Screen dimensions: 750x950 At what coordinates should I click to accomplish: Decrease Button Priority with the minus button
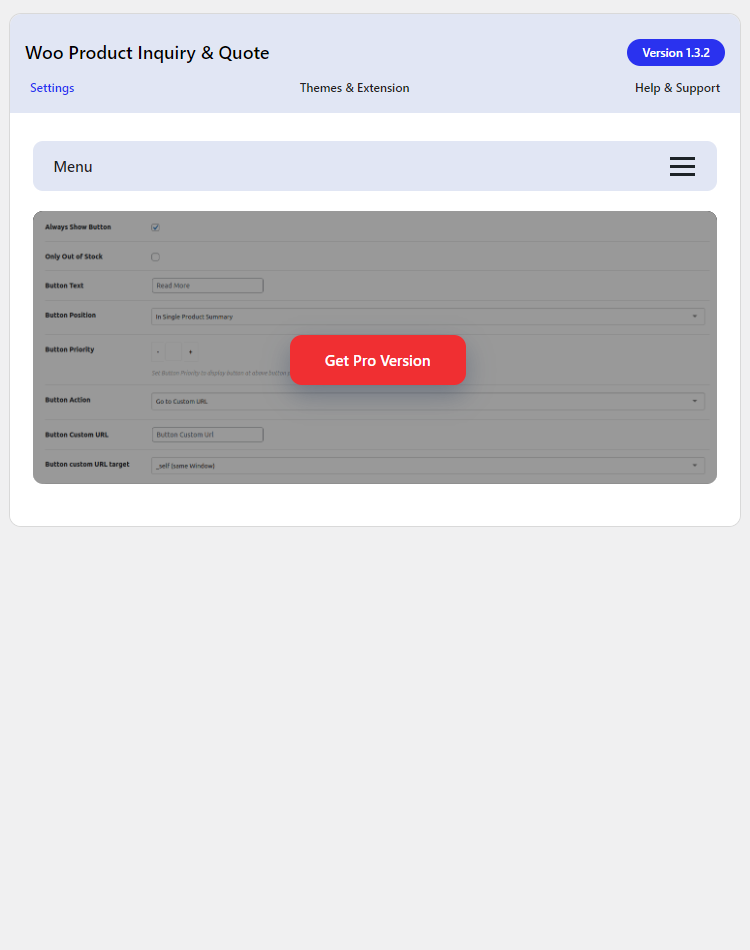158,352
